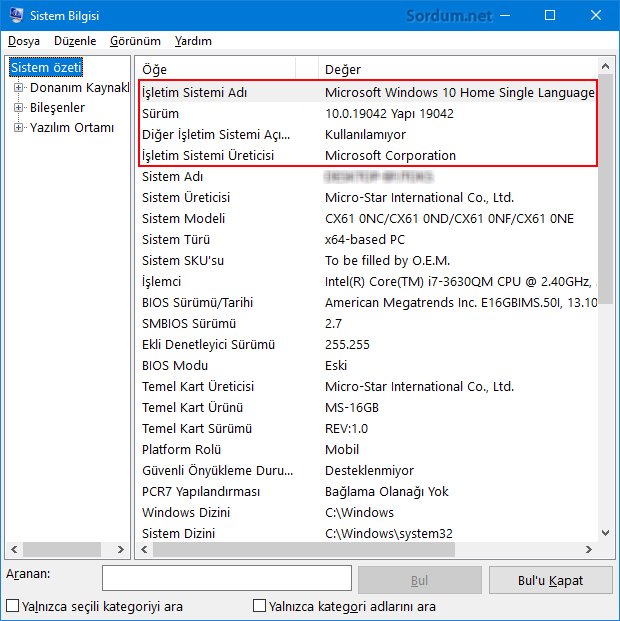This screenshot has height=621, width=620.
Task: Select the Sistem Modeli row
Action: [x=367, y=219]
